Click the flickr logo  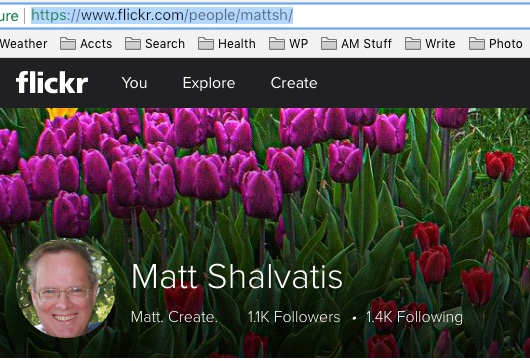tap(52, 82)
